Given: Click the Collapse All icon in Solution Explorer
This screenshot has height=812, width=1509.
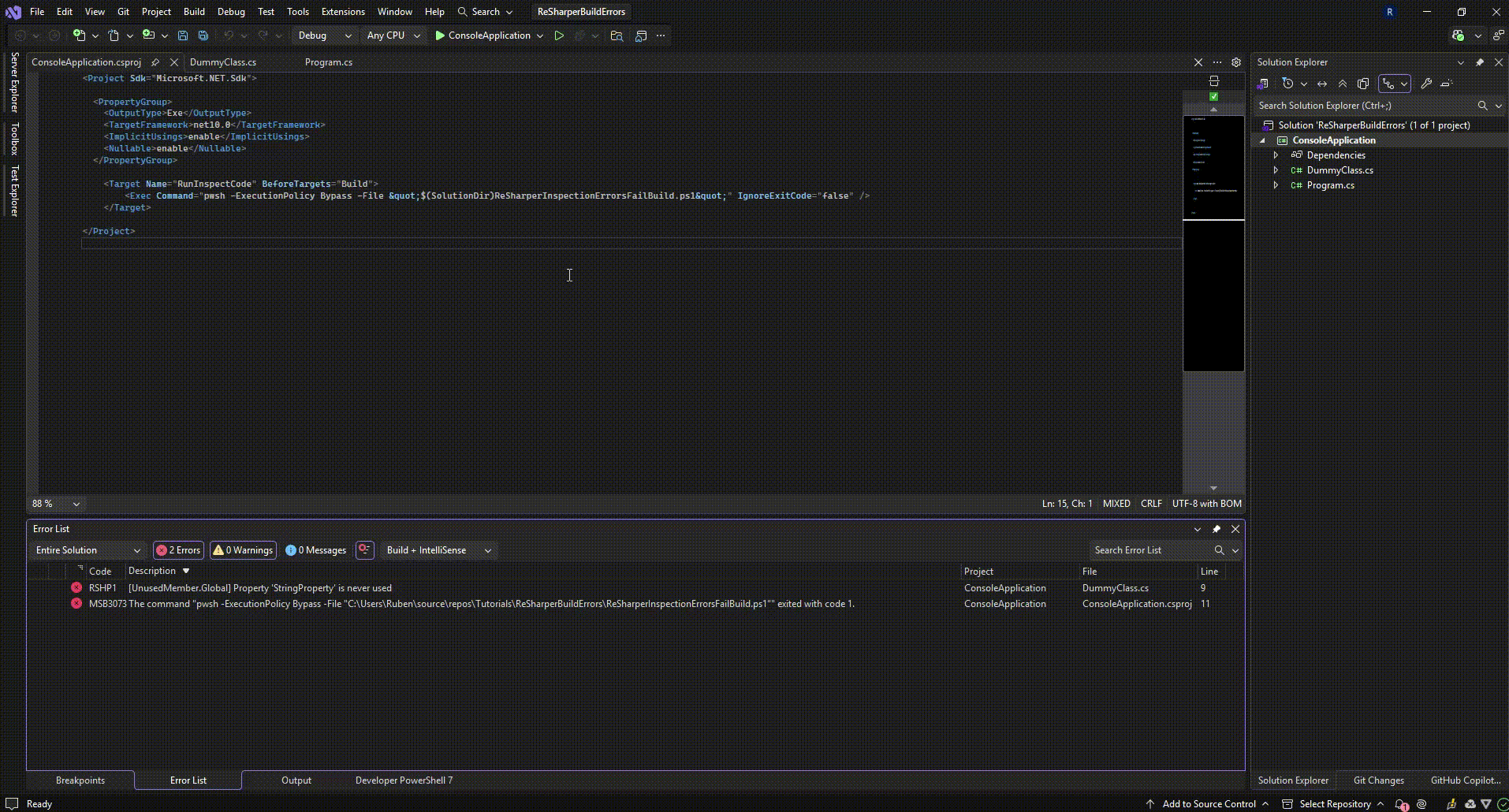Looking at the screenshot, I should coord(1343,84).
